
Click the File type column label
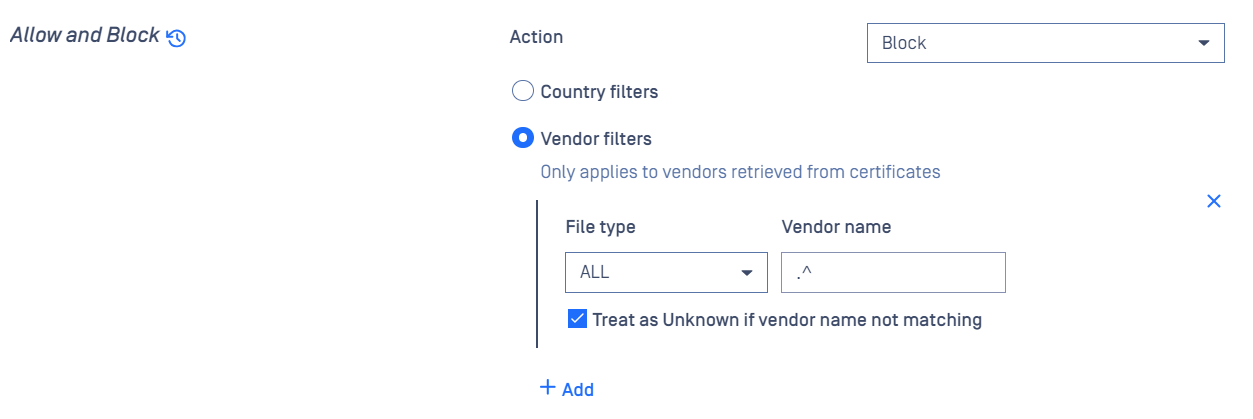tap(600, 227)
